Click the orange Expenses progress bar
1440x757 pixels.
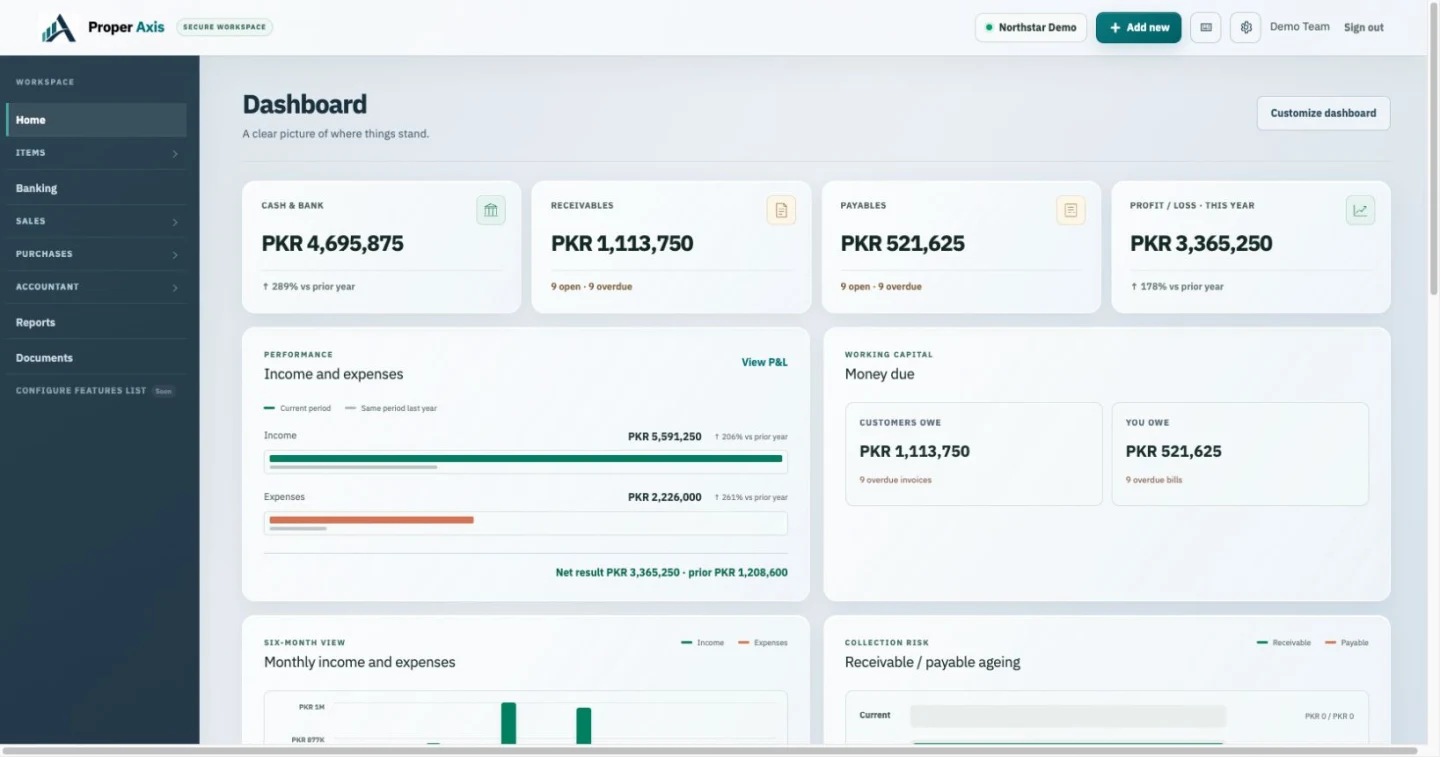pyautogui.click(x=371, y=520)
